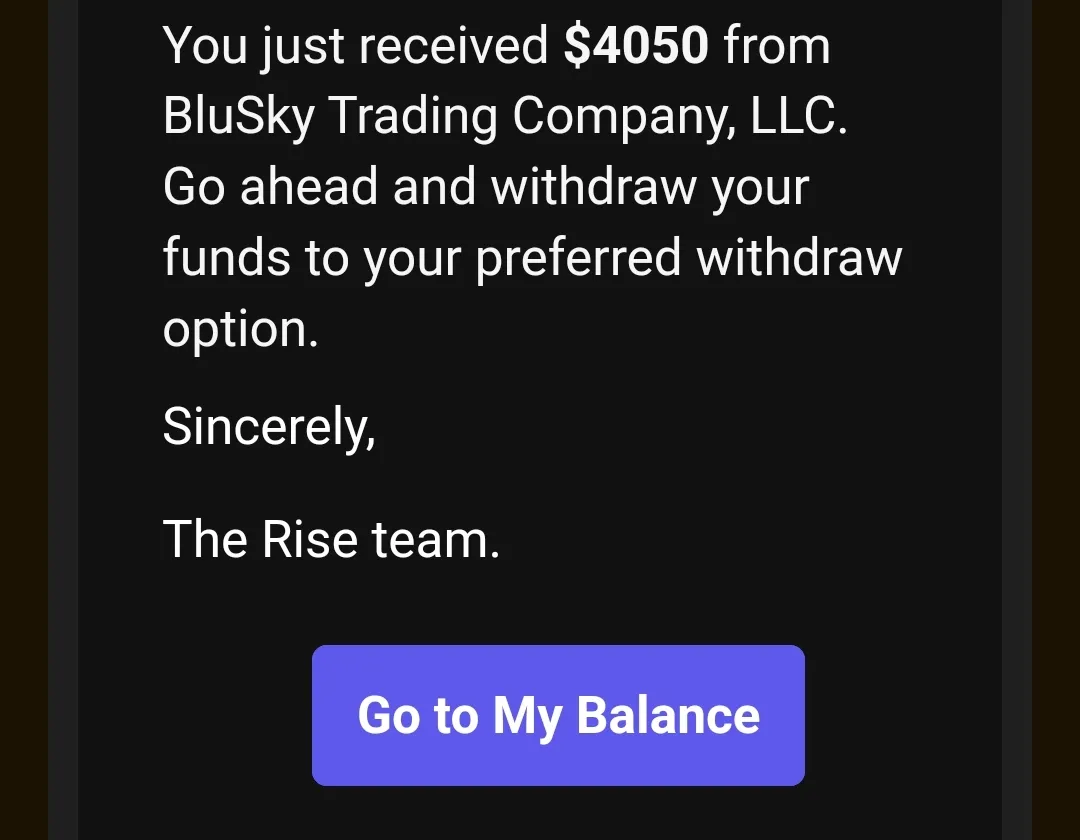Click the bold $4050 amount
The image size is (1080, 840).
[x=636, y=46]
